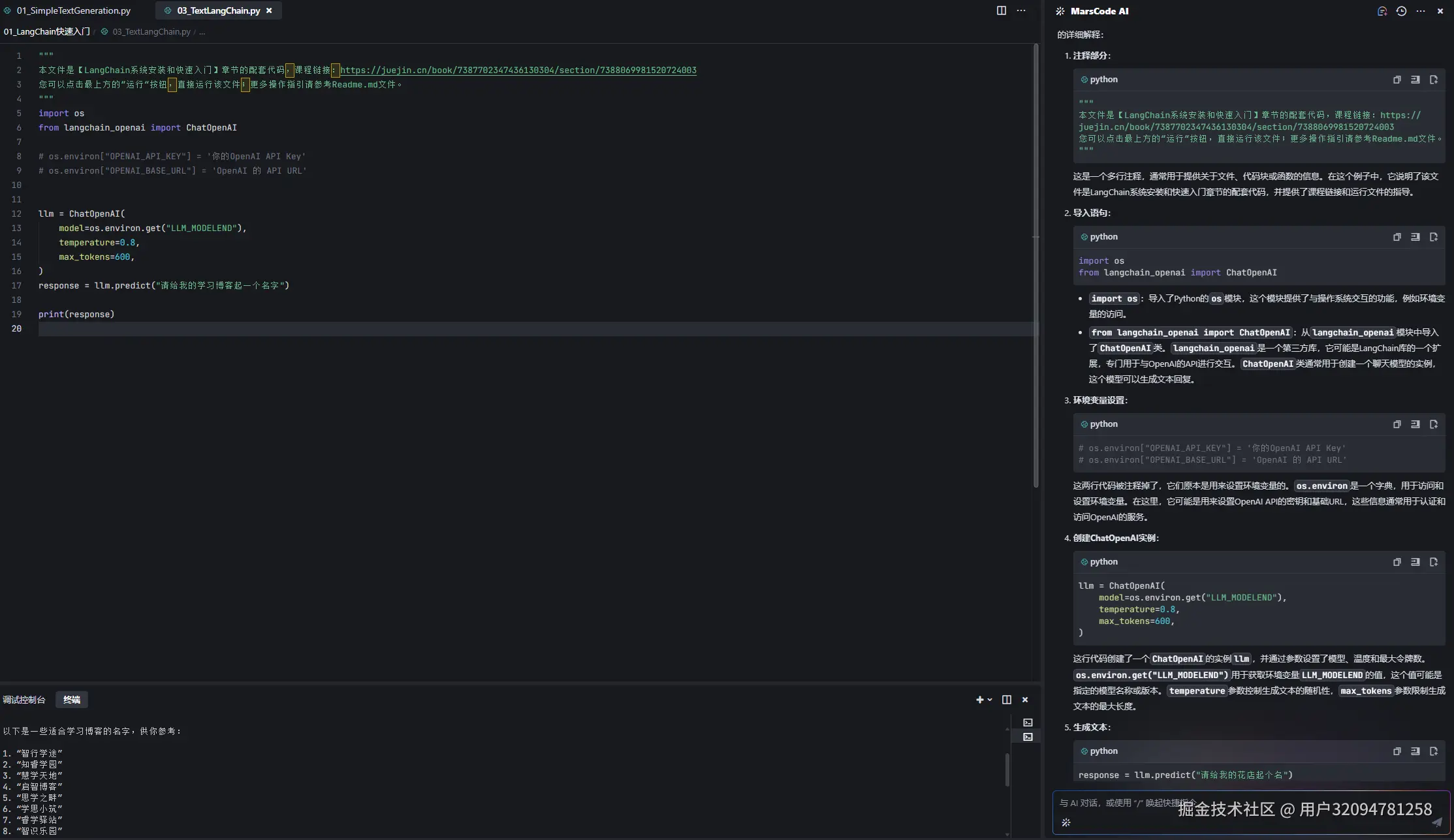Screen dimensions: 1454x840
Task: Switch to the 调试控制台 tab
Action: tap(24, 700)
